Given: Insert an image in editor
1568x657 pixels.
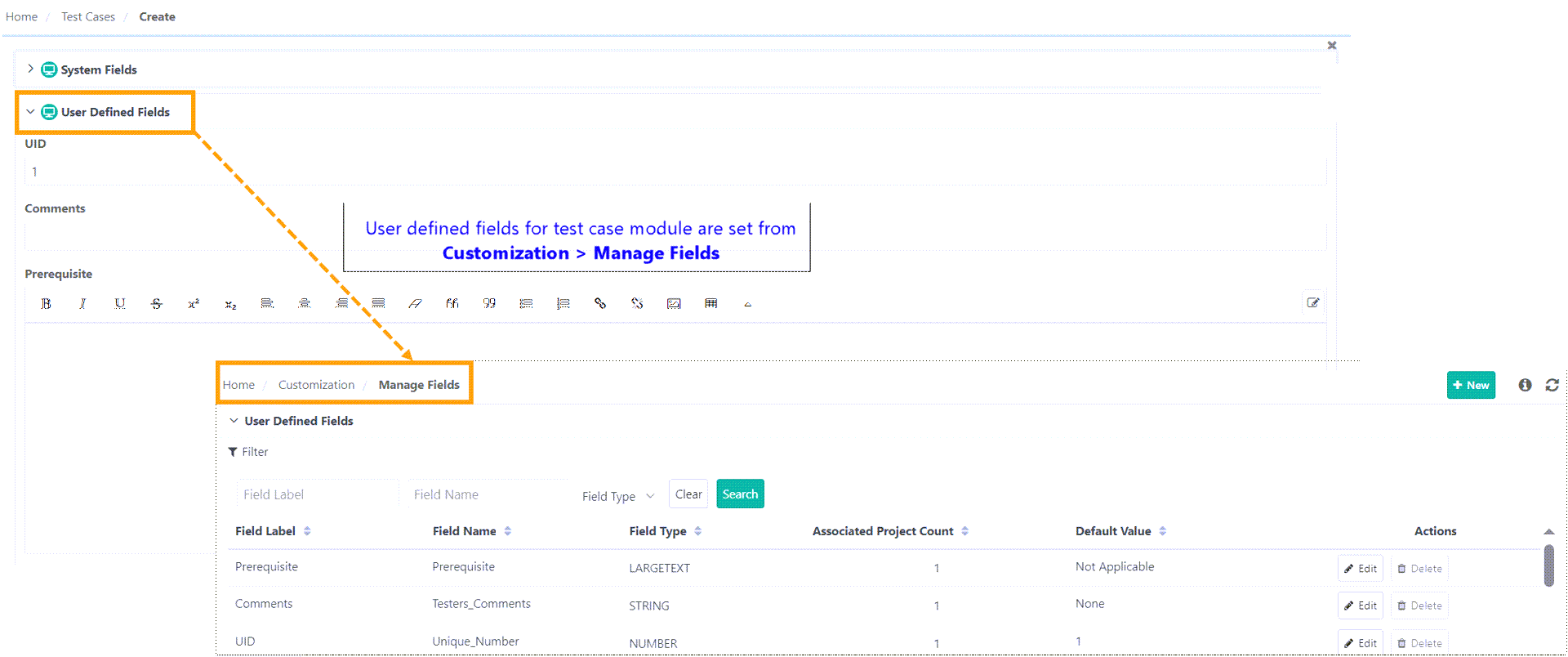Looking at the screenshot, I should click(674, 303).
